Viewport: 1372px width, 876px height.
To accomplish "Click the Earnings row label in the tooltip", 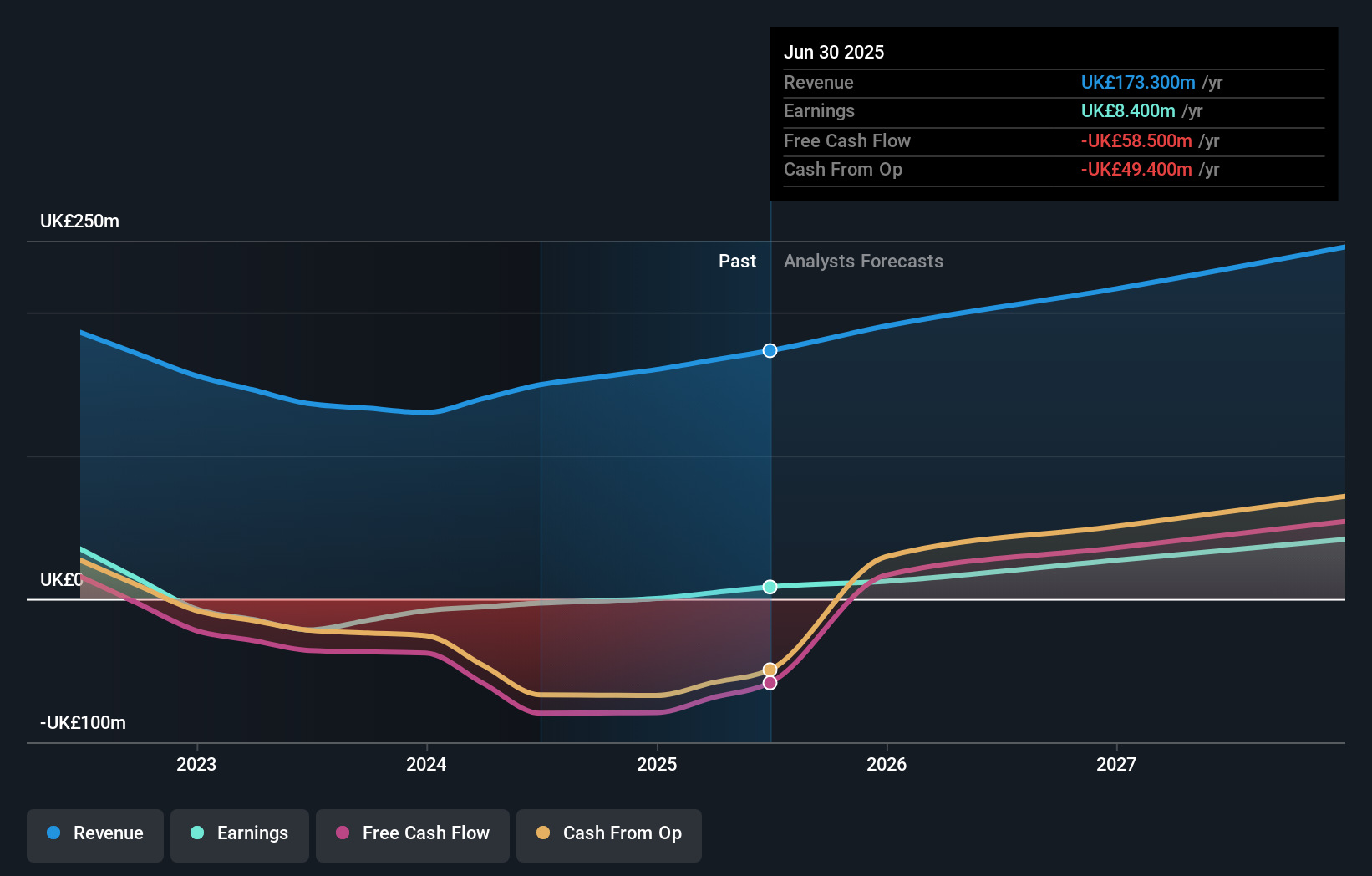I will (820, 111).
